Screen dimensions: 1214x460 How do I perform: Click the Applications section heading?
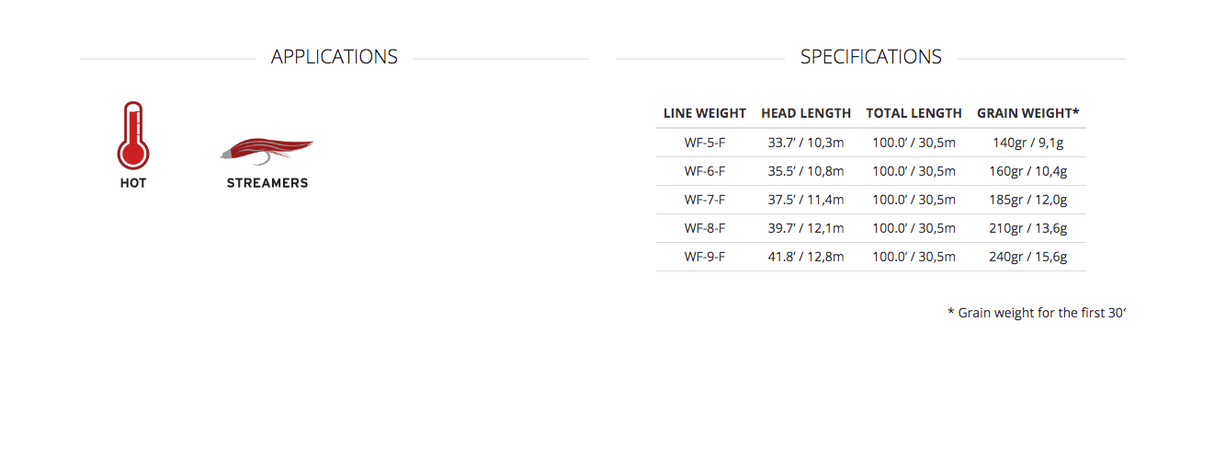(x=334, y=57)
